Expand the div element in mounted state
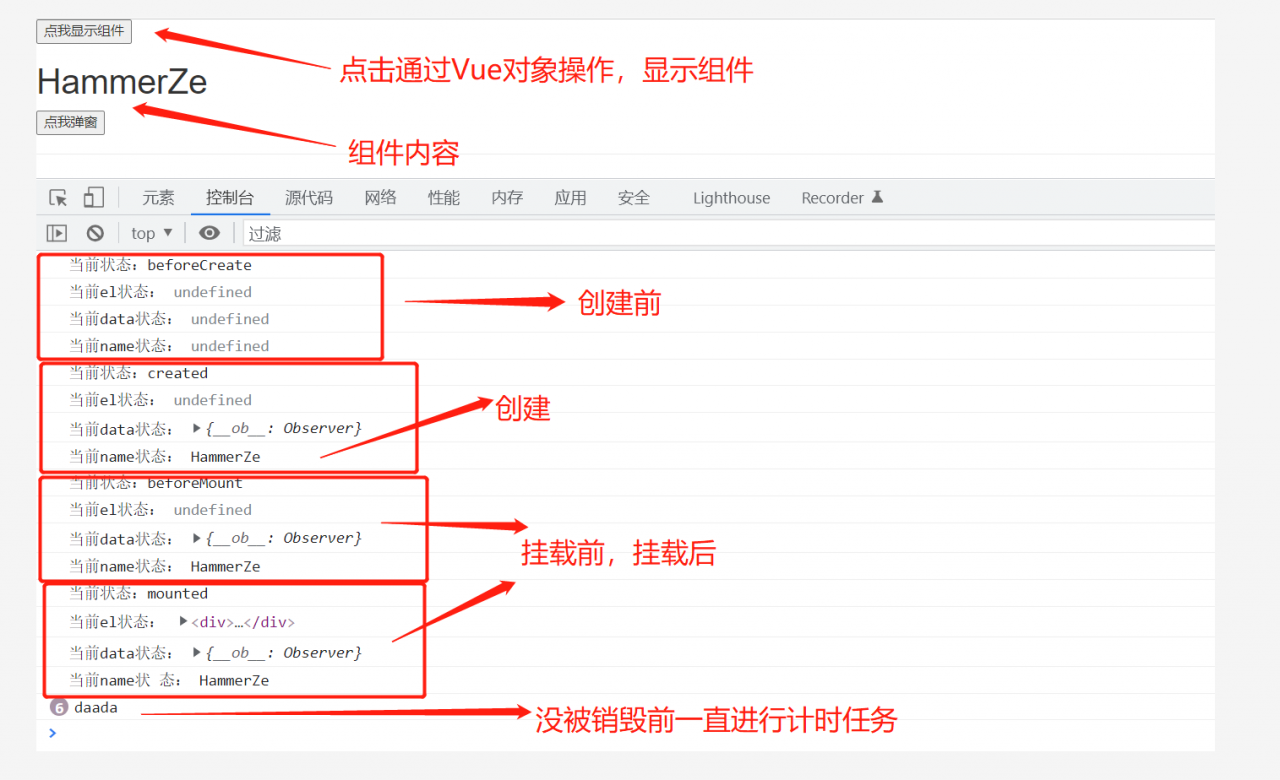1280x780 pixels. pyautogui.click(x=184, y=621)
